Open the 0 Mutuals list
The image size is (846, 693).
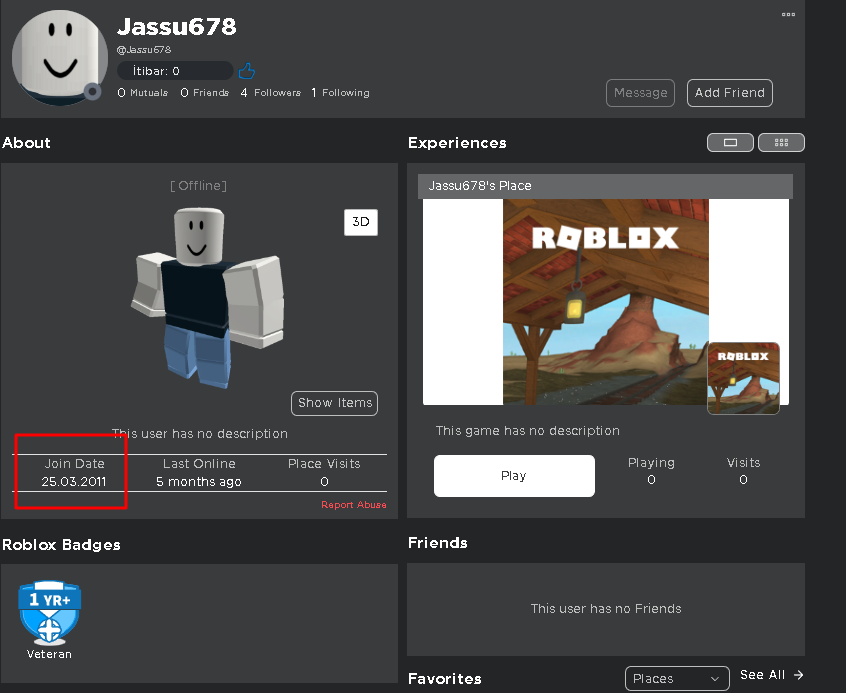point(142,93)
